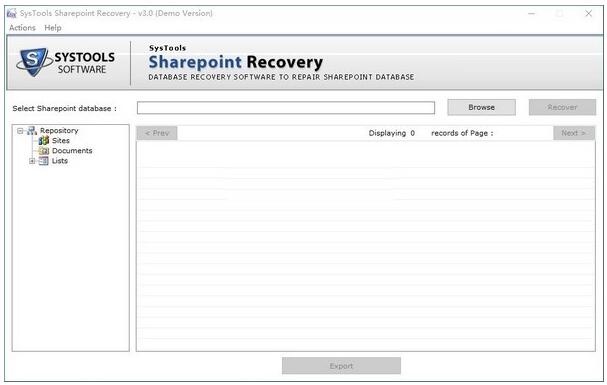This screenshot has height=385, width=607.
Task: Select the Sites tree item label
Action: 61,140
